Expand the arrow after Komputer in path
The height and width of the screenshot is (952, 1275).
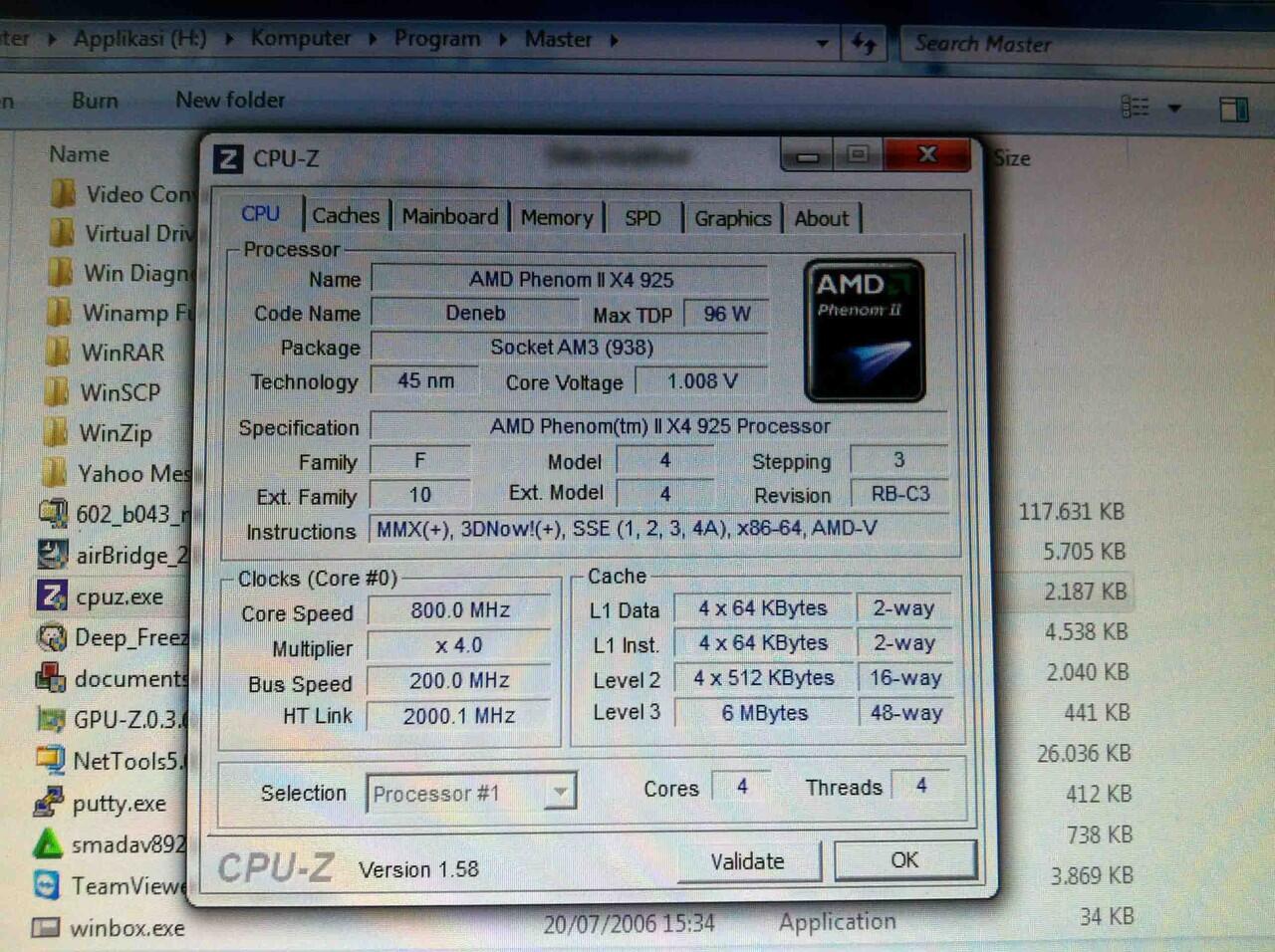[x=373, y=39]
